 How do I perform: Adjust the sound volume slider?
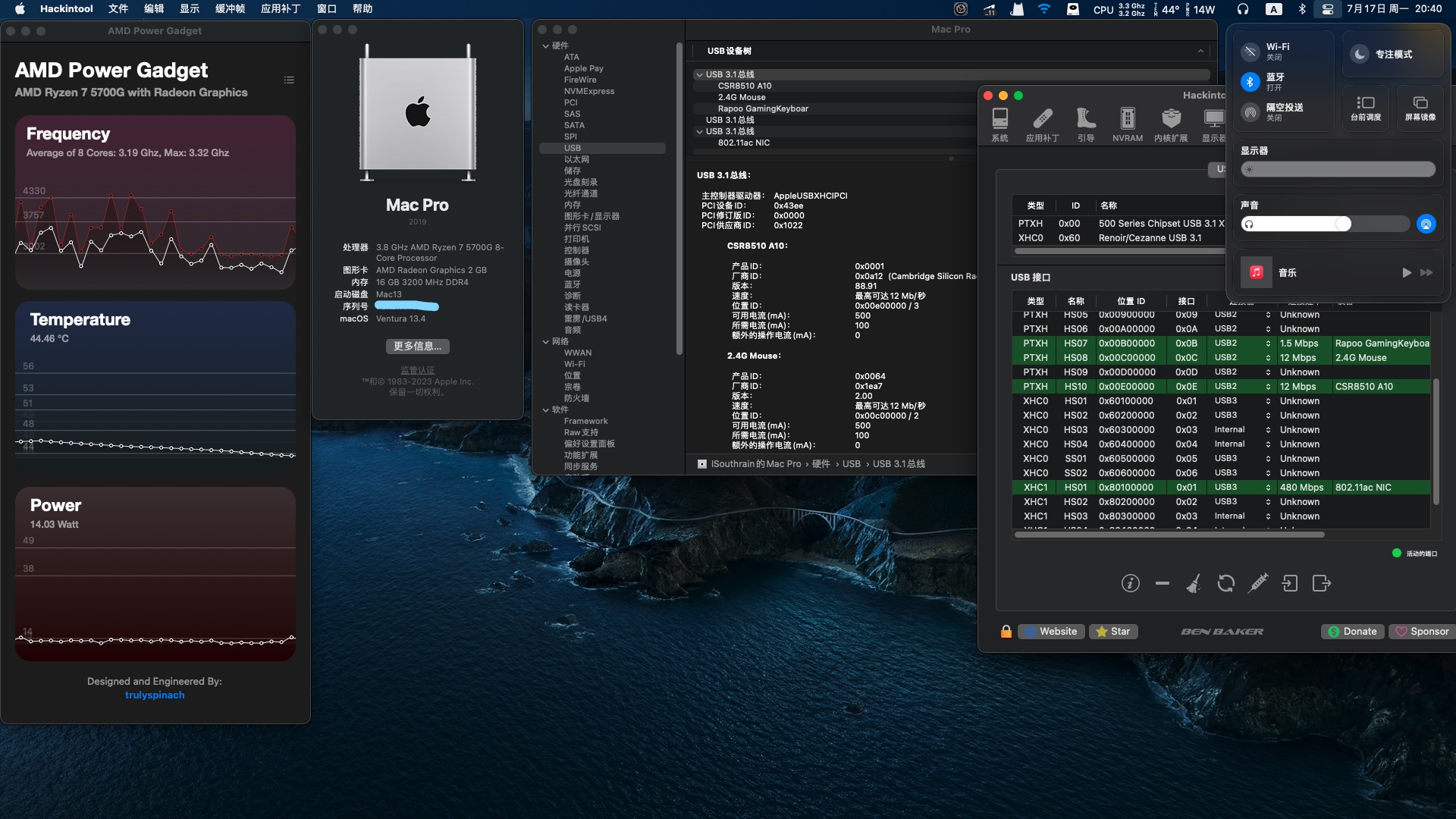coord(1325,224)
